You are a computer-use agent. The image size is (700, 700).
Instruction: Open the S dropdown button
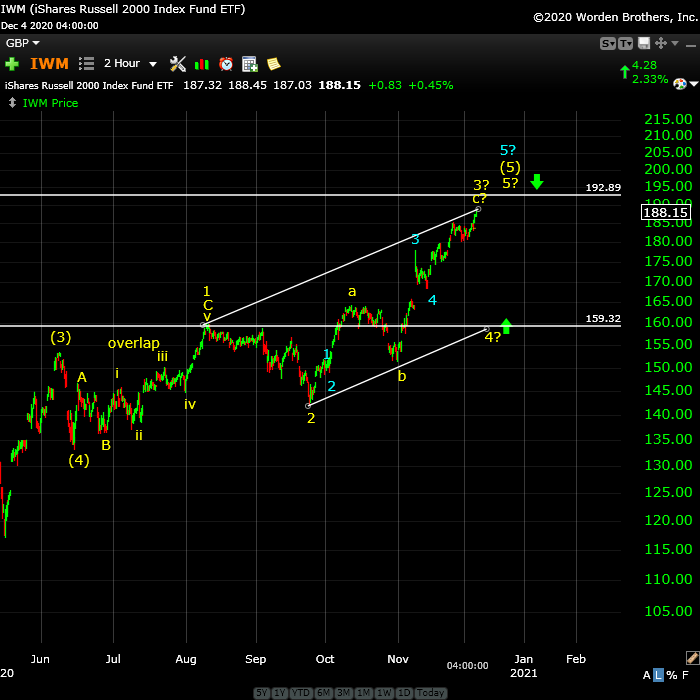(608, 43)
